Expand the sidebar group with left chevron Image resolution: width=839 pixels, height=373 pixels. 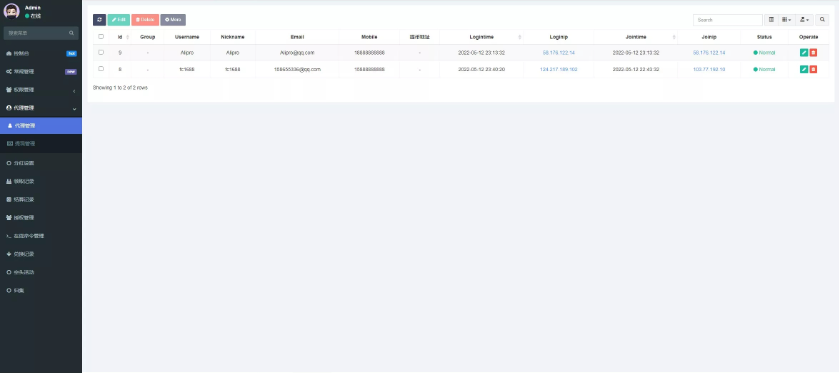41,90
